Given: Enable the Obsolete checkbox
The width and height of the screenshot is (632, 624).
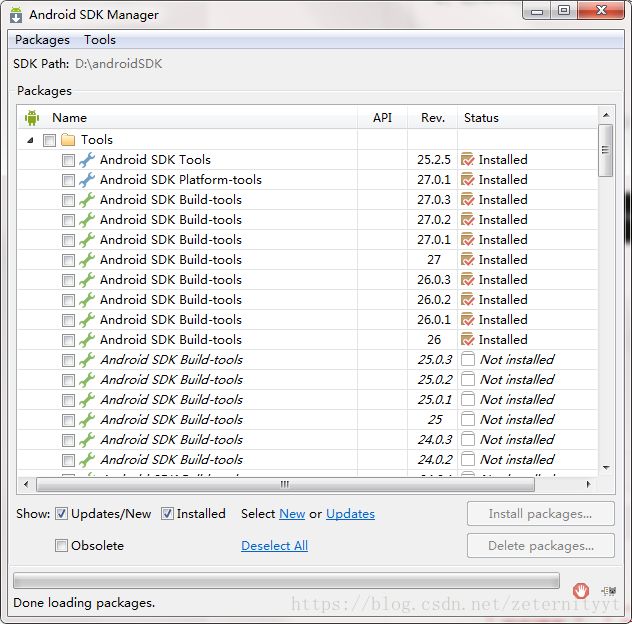Looking at the screenshot, I should (61, 546).
